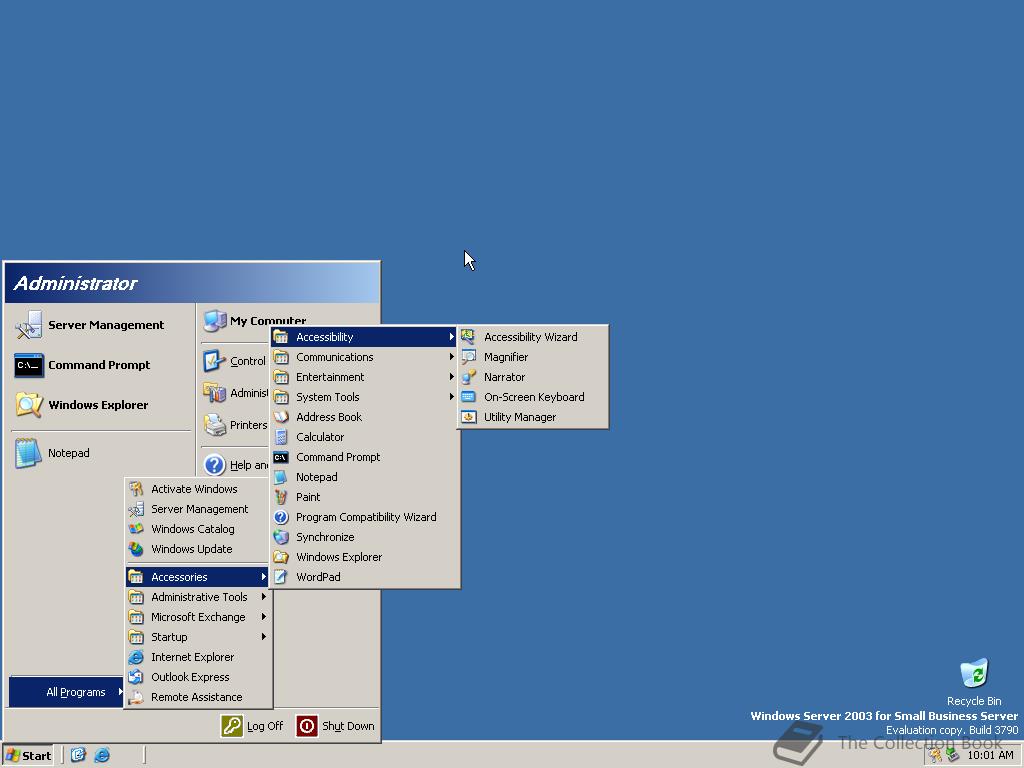Click the keys tray icon in notification area
The height and width of the screenshot is (768, 1024).
(935, 756)
